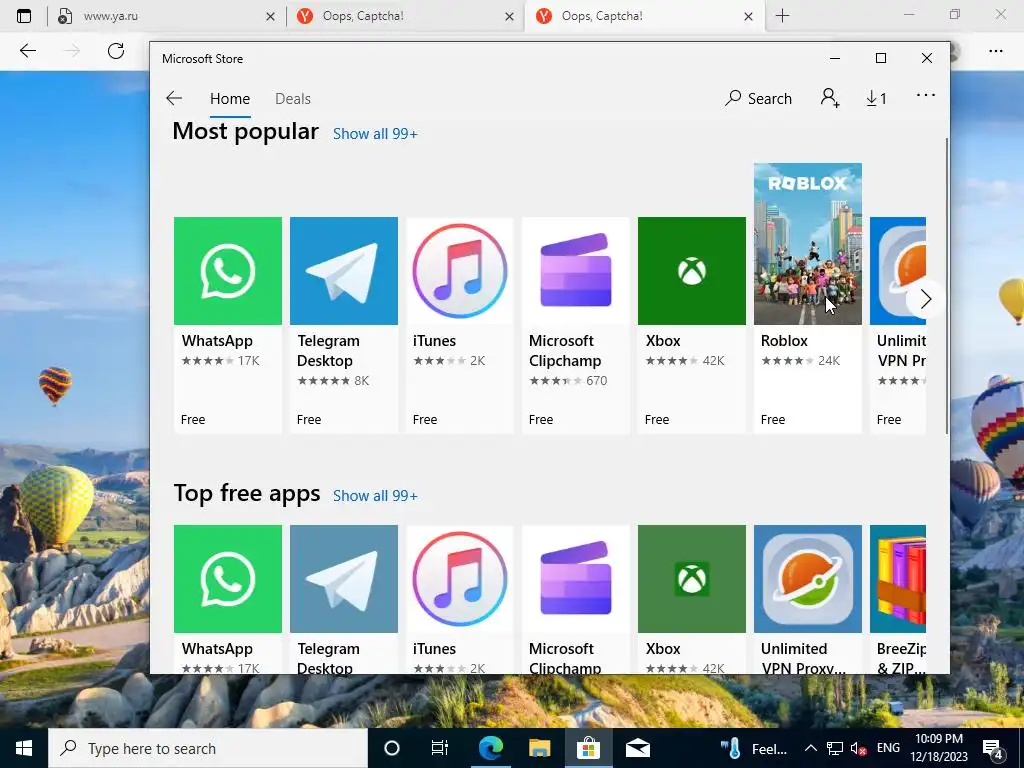Viewport: 1024px width, 768px height.
Task: Open a new browser tab
Action: pyautogui.click(x=782, y=16)
